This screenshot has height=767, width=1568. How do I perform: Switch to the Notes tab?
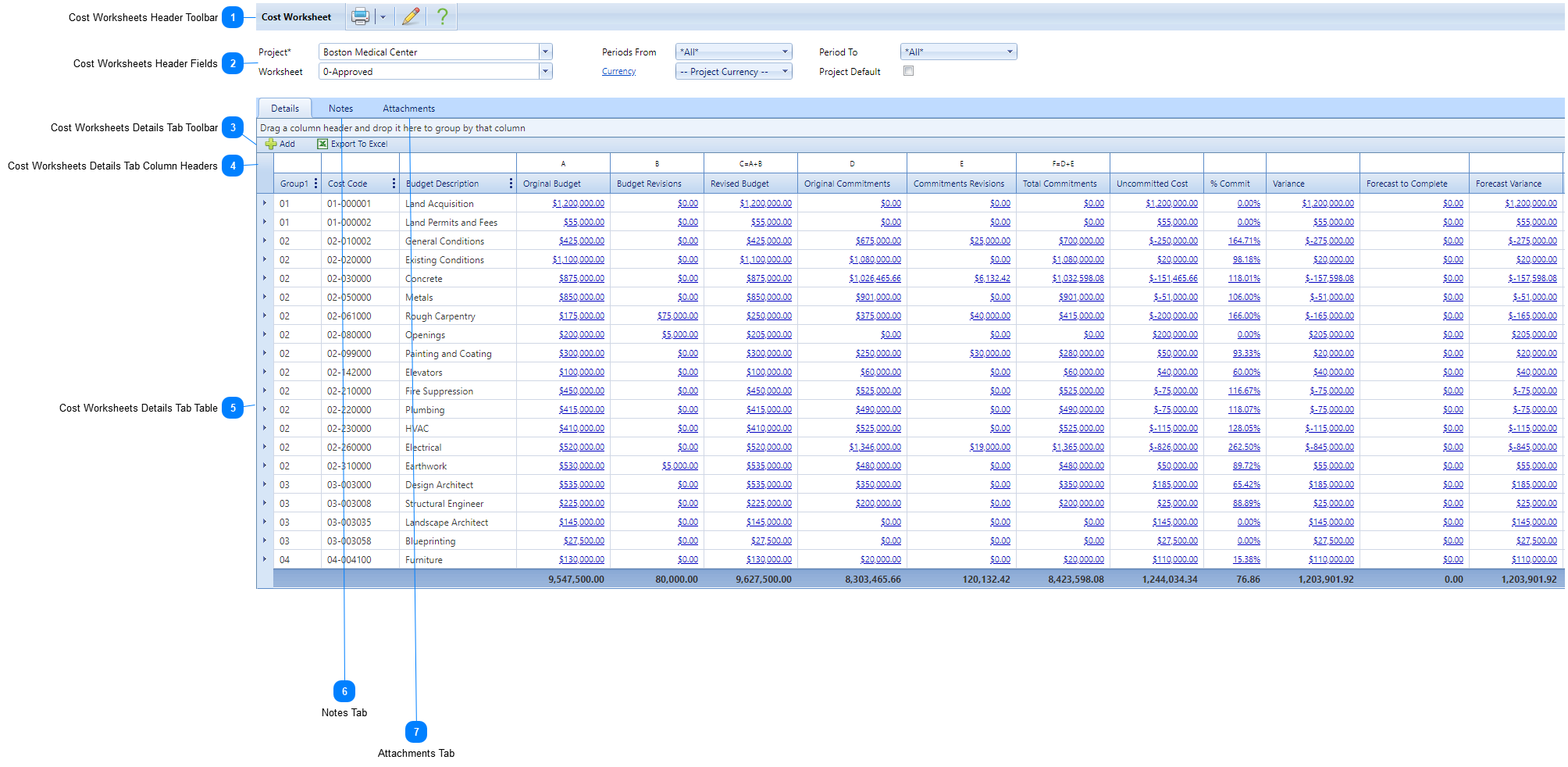[x=340, y=109]
